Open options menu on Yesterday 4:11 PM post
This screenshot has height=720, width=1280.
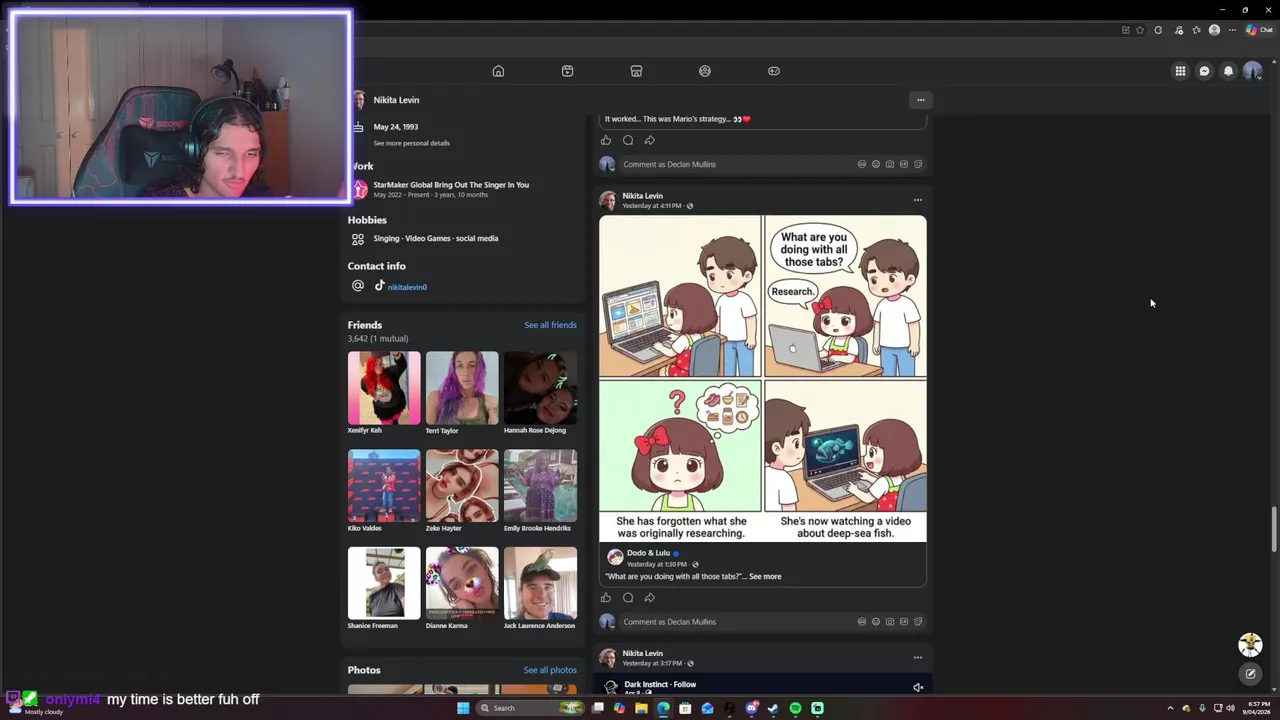coord(918,200)
